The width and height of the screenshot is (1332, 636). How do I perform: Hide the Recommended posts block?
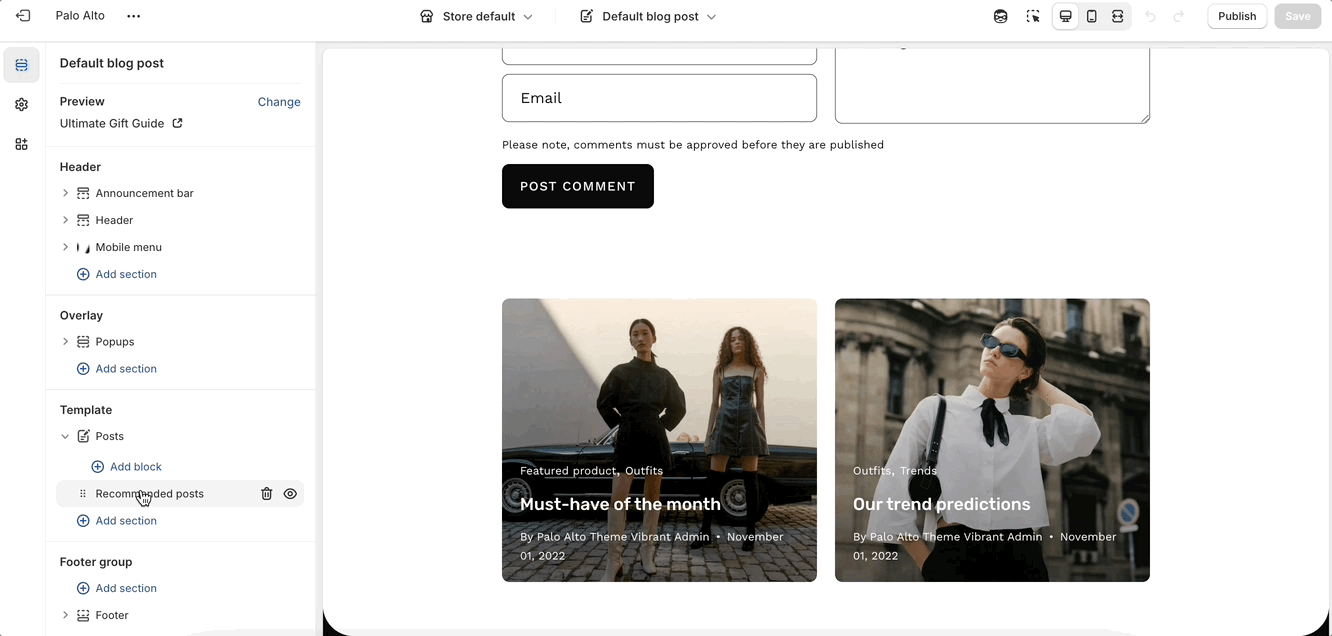click(x=290, y=494)
